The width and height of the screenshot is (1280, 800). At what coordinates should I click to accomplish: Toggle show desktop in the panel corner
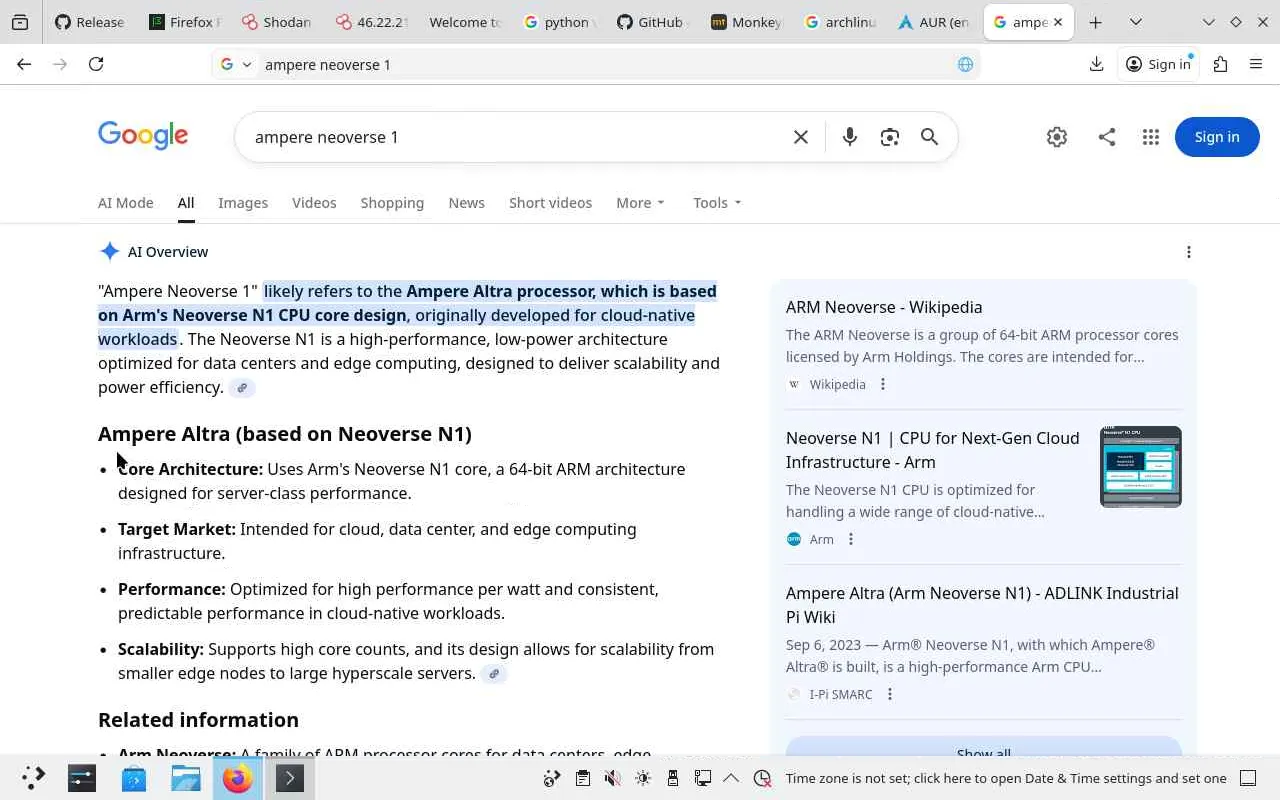click(x=1248, y=778)
